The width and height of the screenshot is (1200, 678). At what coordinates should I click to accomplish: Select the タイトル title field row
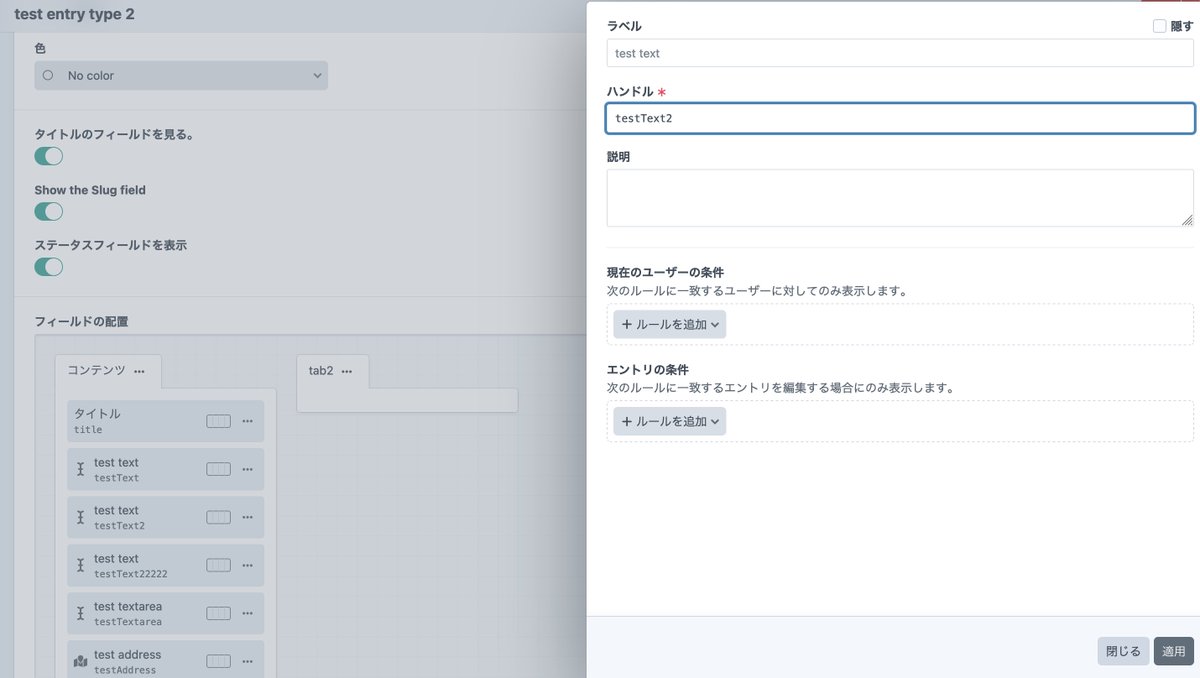[x=166, y=421]
